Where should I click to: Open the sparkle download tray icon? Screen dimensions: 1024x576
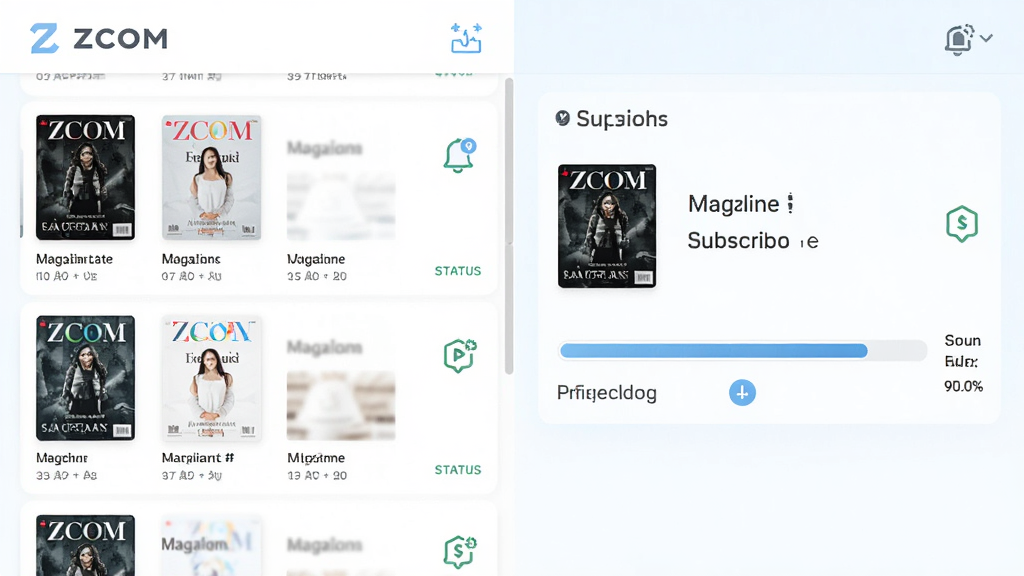(466, 39)
